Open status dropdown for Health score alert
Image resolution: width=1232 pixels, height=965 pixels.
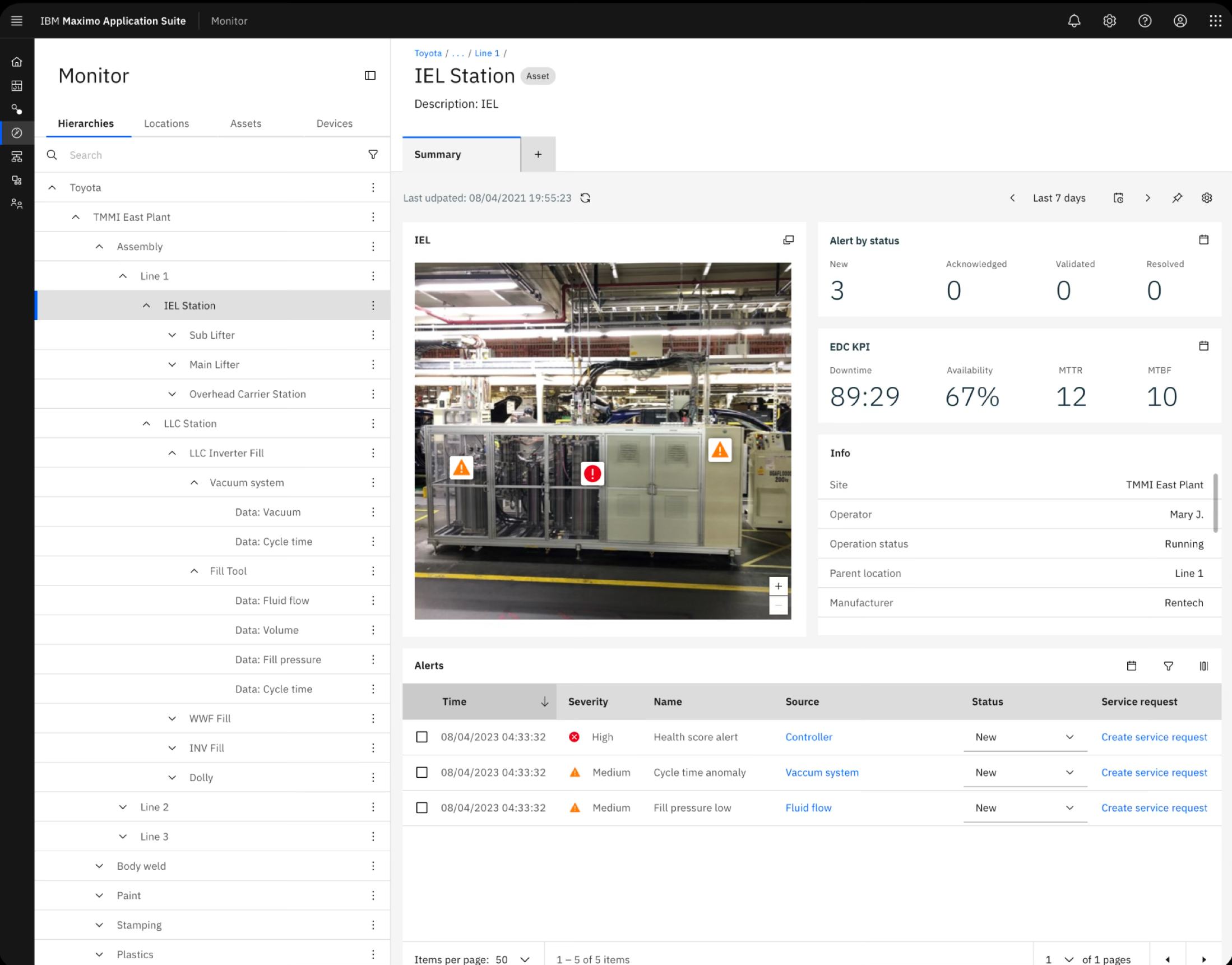1025,737
